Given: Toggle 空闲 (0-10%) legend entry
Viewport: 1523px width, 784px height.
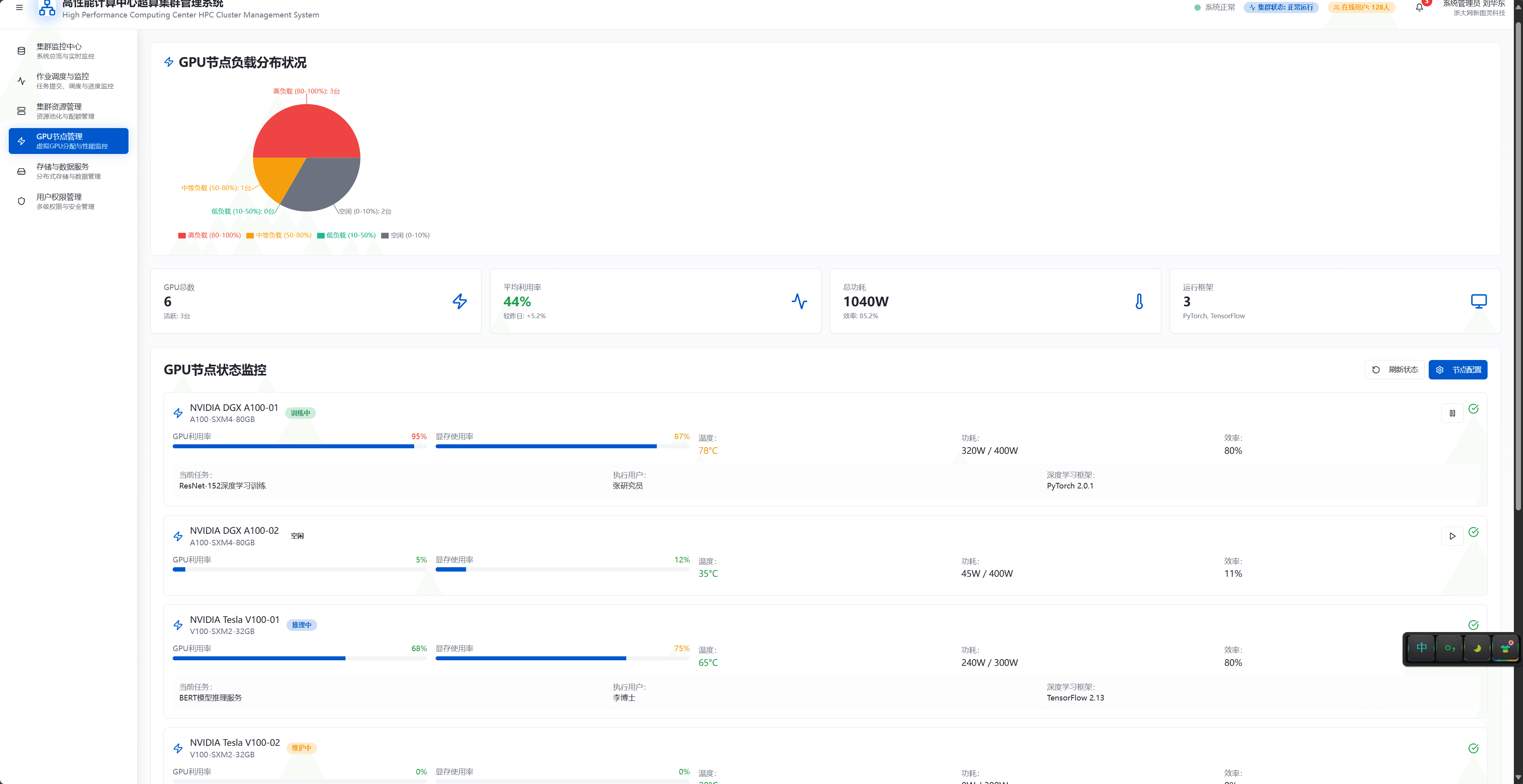Looking at the screenshot, I should (405, 235).
